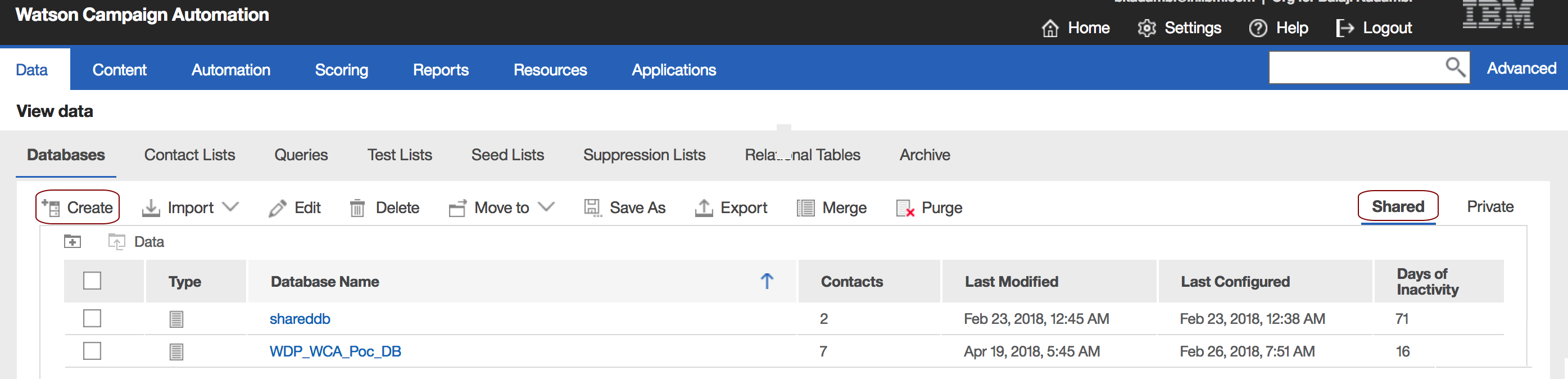Check the WDP_WCA_Poc_DB row checkbox
The width and height of the screenshot is (1568, 379).
point(92,351)
